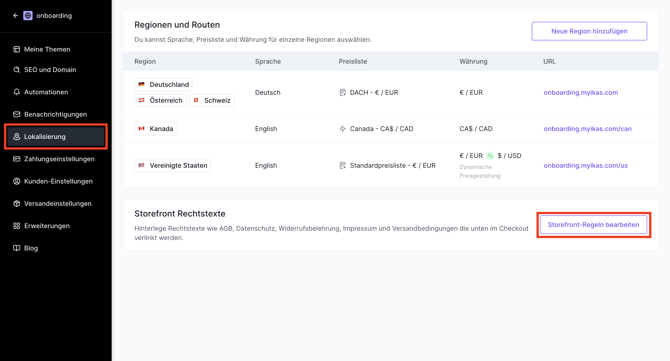Click English in Vereinigte Staaten row
This screenshot has height=361, width=670.
point(266,165)
